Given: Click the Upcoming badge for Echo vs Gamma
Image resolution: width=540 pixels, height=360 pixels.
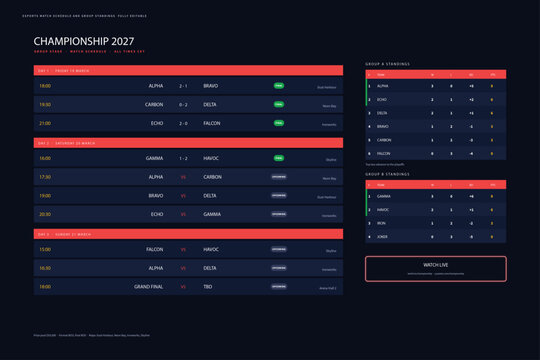Looking at the screenshot, I should point(279,214).
